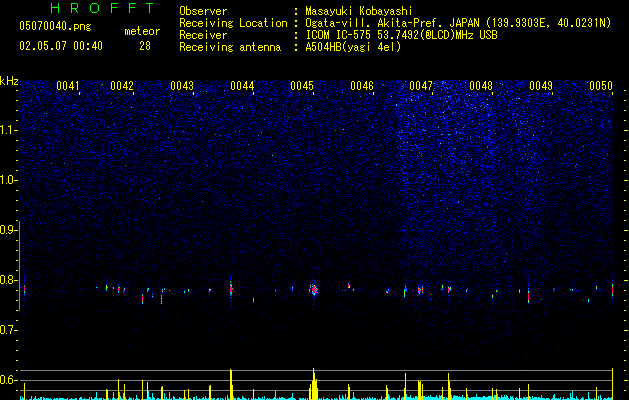Click the 0.6 kHz axis label
The image size is (629, 400).
click(8, 380)
